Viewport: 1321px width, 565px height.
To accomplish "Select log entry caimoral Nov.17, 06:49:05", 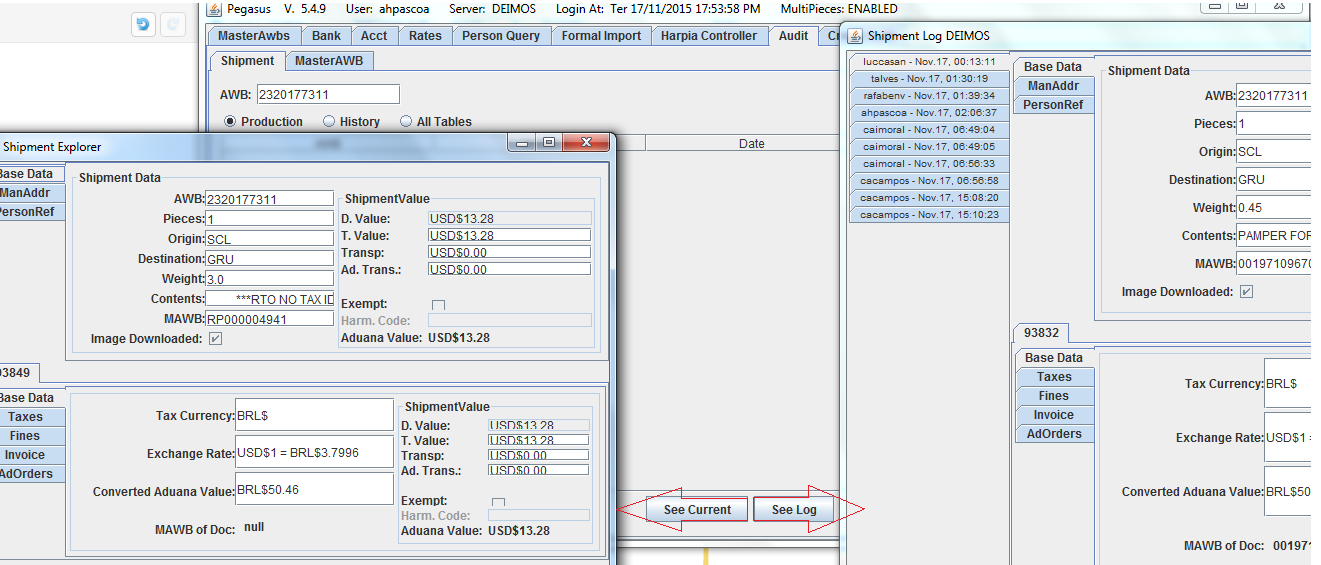I will pyautogui.click(x=928, y=147).
